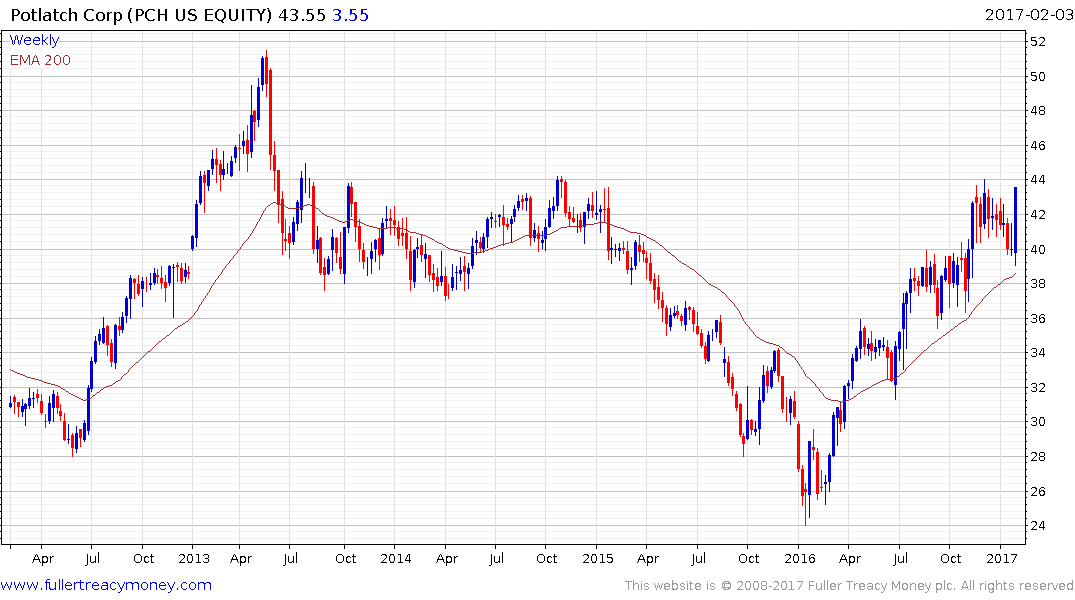Click the Jul label right before Oct 2016
The image size is (1075, 600).
[x=900, y=559]
